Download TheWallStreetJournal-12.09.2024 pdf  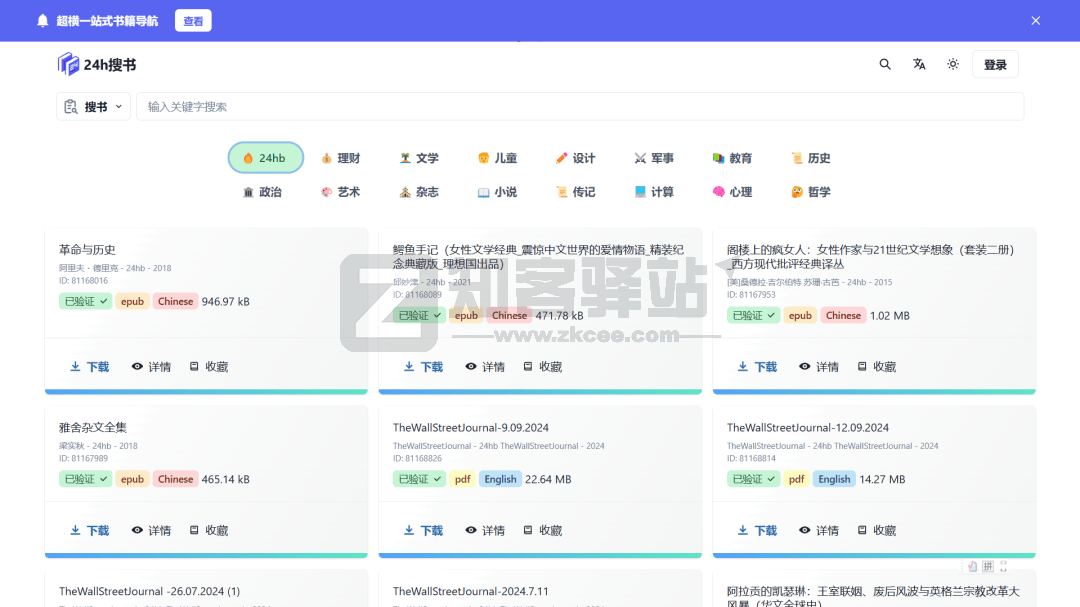(x=758, y=531)
